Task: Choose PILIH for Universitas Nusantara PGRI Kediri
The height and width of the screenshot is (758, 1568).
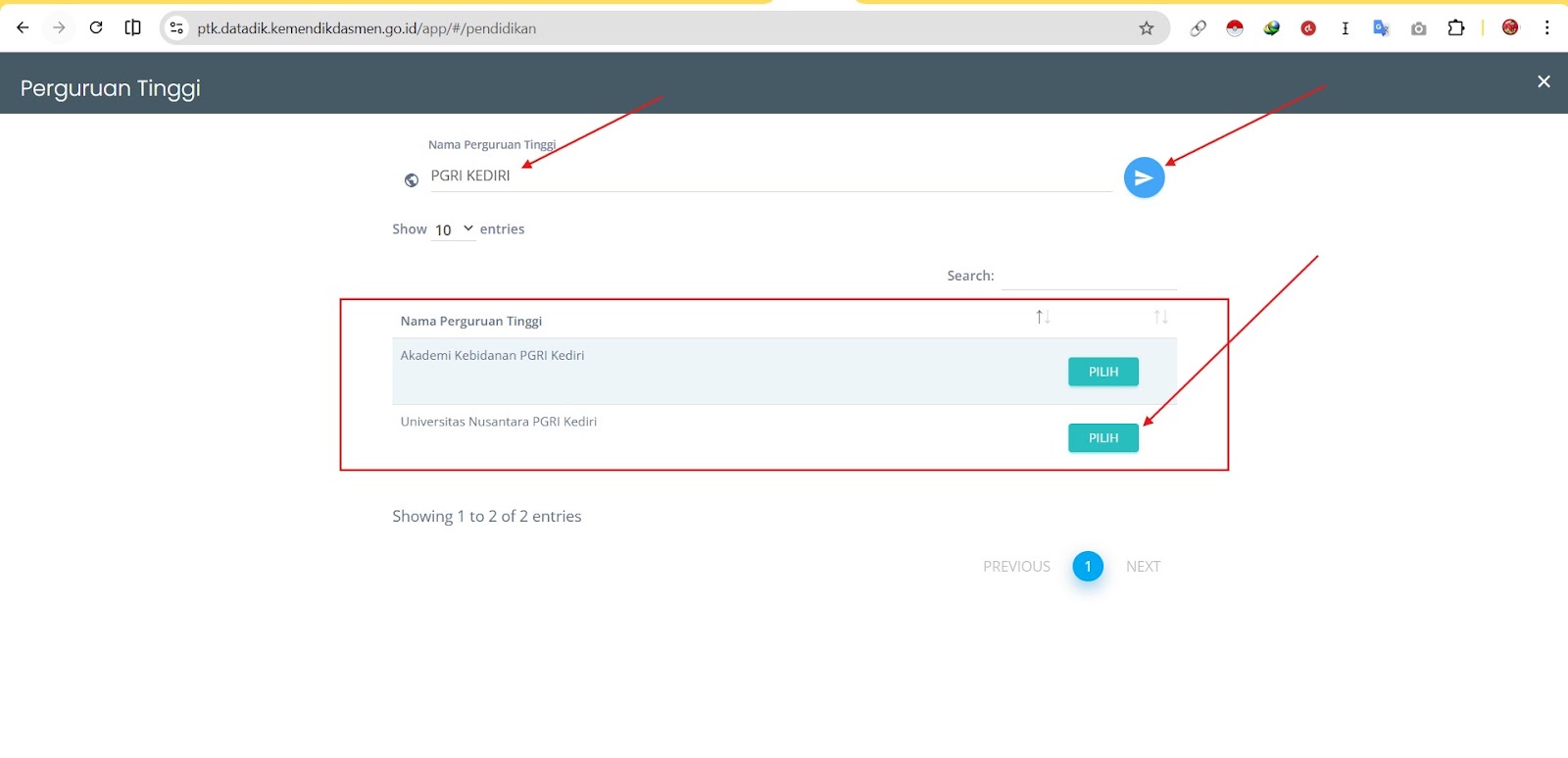Action: coord(1103,437)
